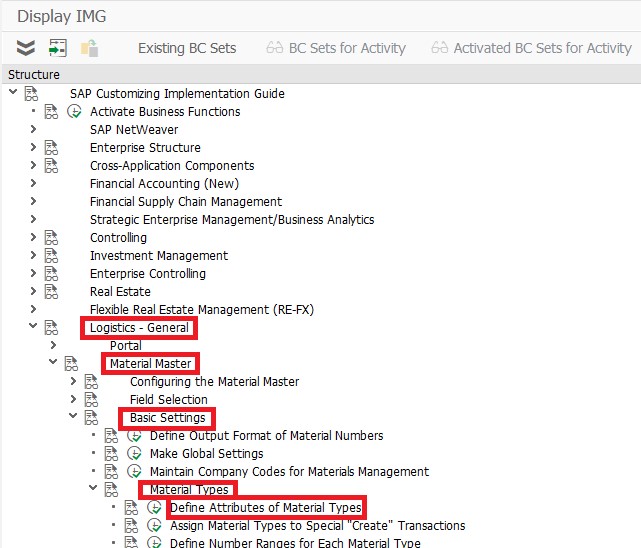Screen dimensions: 641x548
Task: Open documentation icon for Enterprise Structure
Action: tap(51, 148)
